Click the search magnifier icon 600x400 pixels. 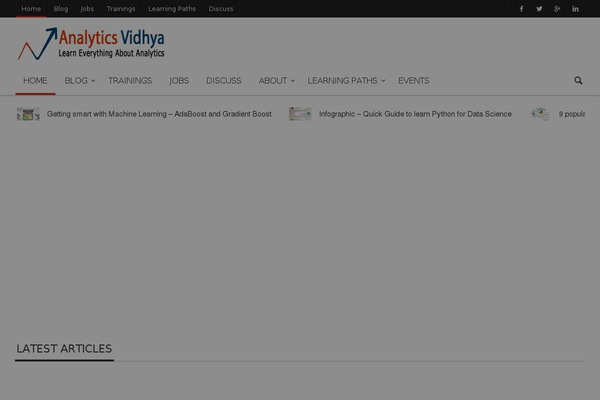coord(578,80)
